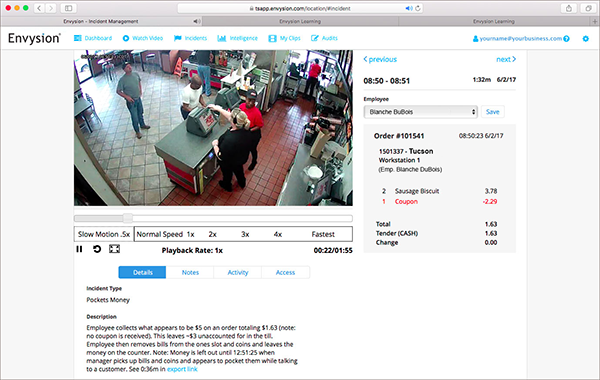Set playback speed to 3x
This screenshot has width=600, height=380.
(x=245, y=234)
